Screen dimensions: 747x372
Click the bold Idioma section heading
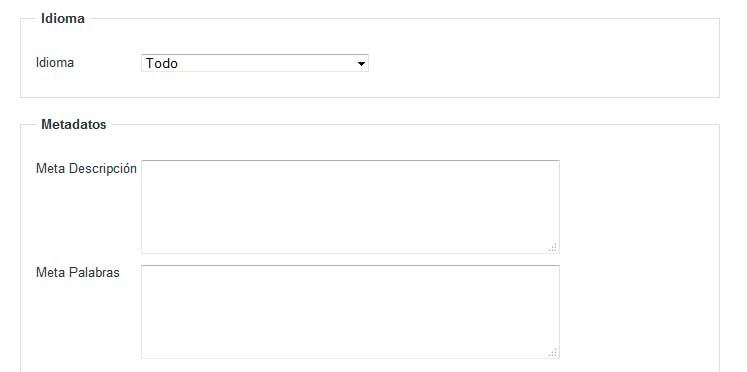(63, 19)
